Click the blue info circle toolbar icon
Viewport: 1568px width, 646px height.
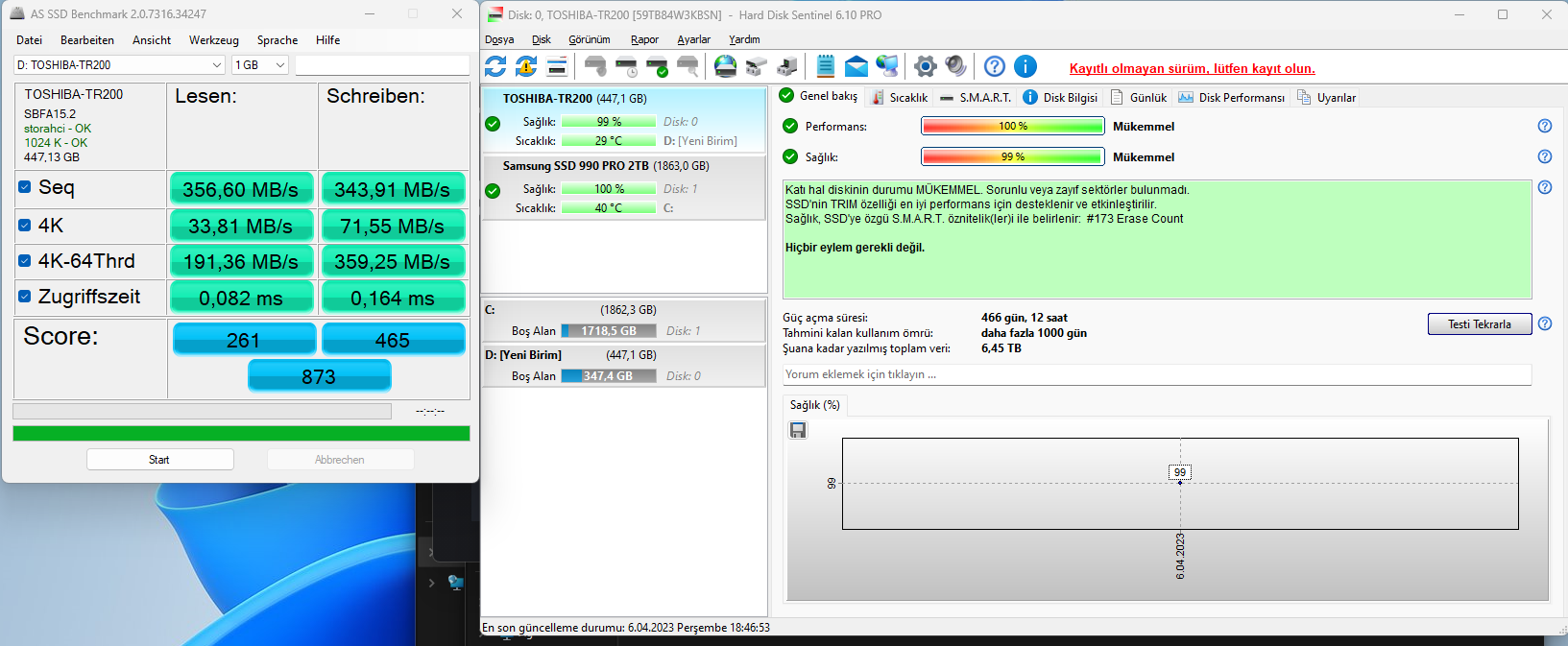(1025, 66)
